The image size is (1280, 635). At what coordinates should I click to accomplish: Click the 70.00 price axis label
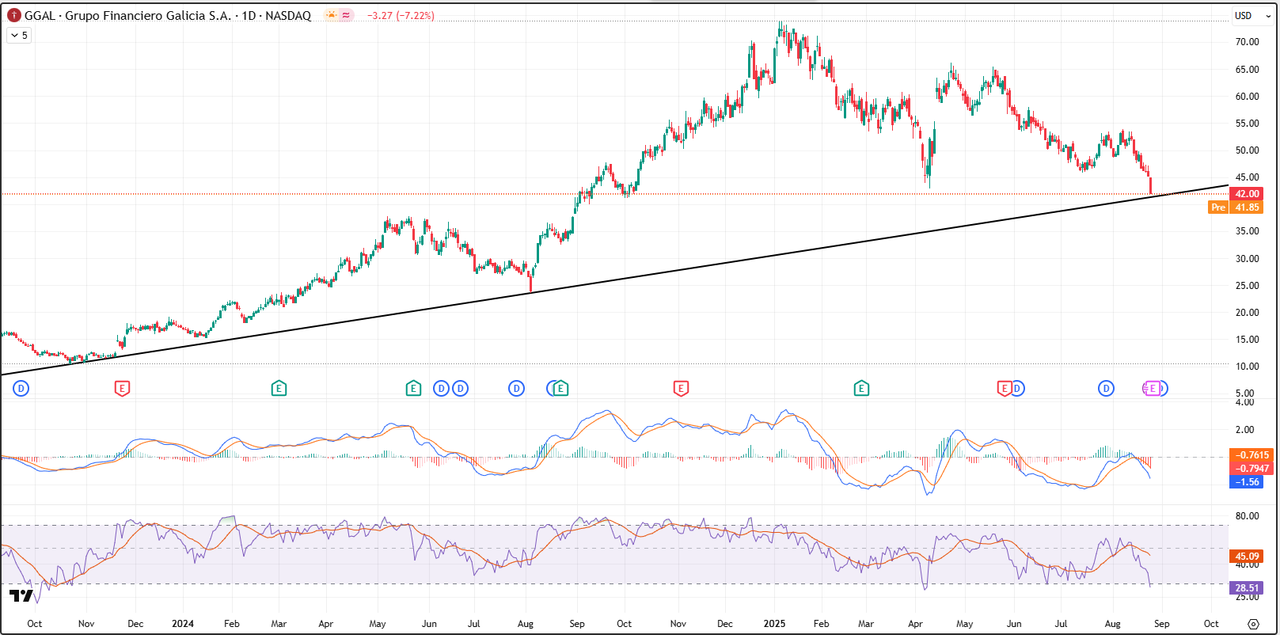click(x=1246, y=42)
